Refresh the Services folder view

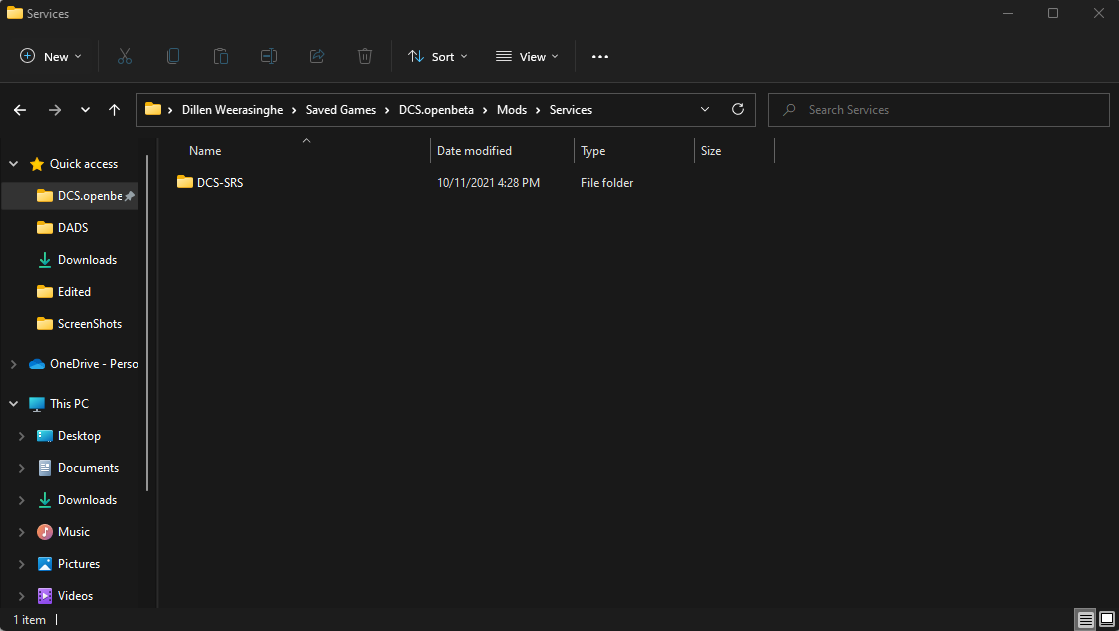(738, 109)
